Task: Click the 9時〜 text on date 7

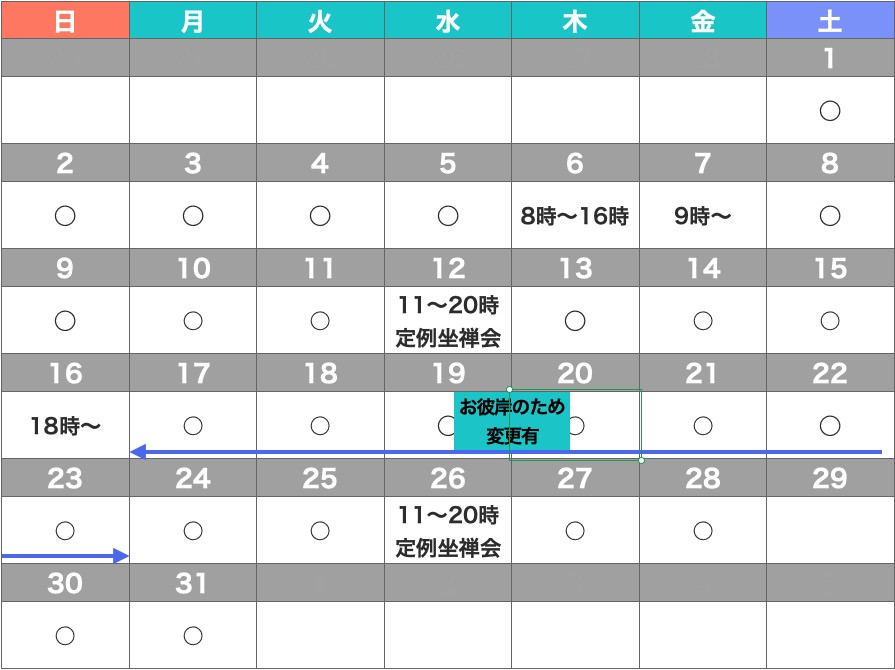Action: coord(702,216)
